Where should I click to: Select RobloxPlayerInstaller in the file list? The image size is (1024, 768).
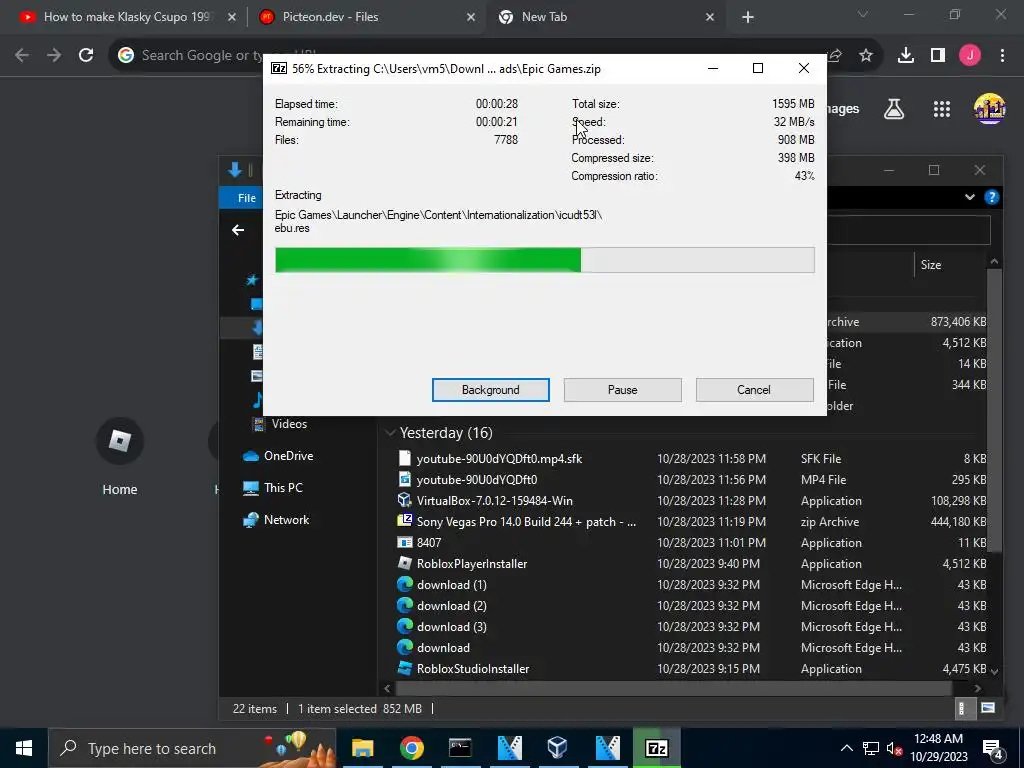[x=472, y=564]
